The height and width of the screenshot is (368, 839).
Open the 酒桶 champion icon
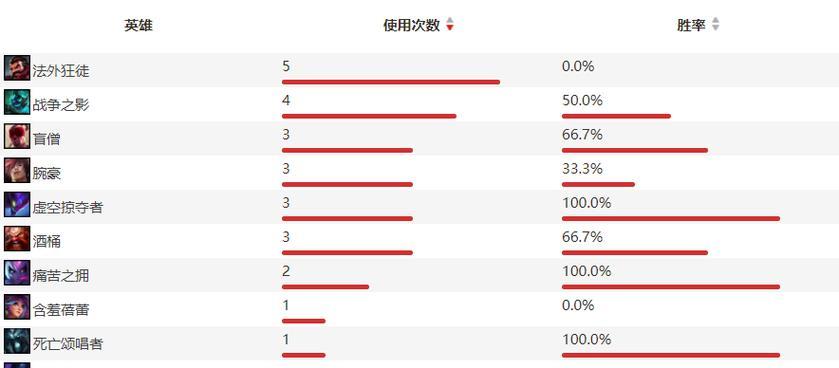17,239
